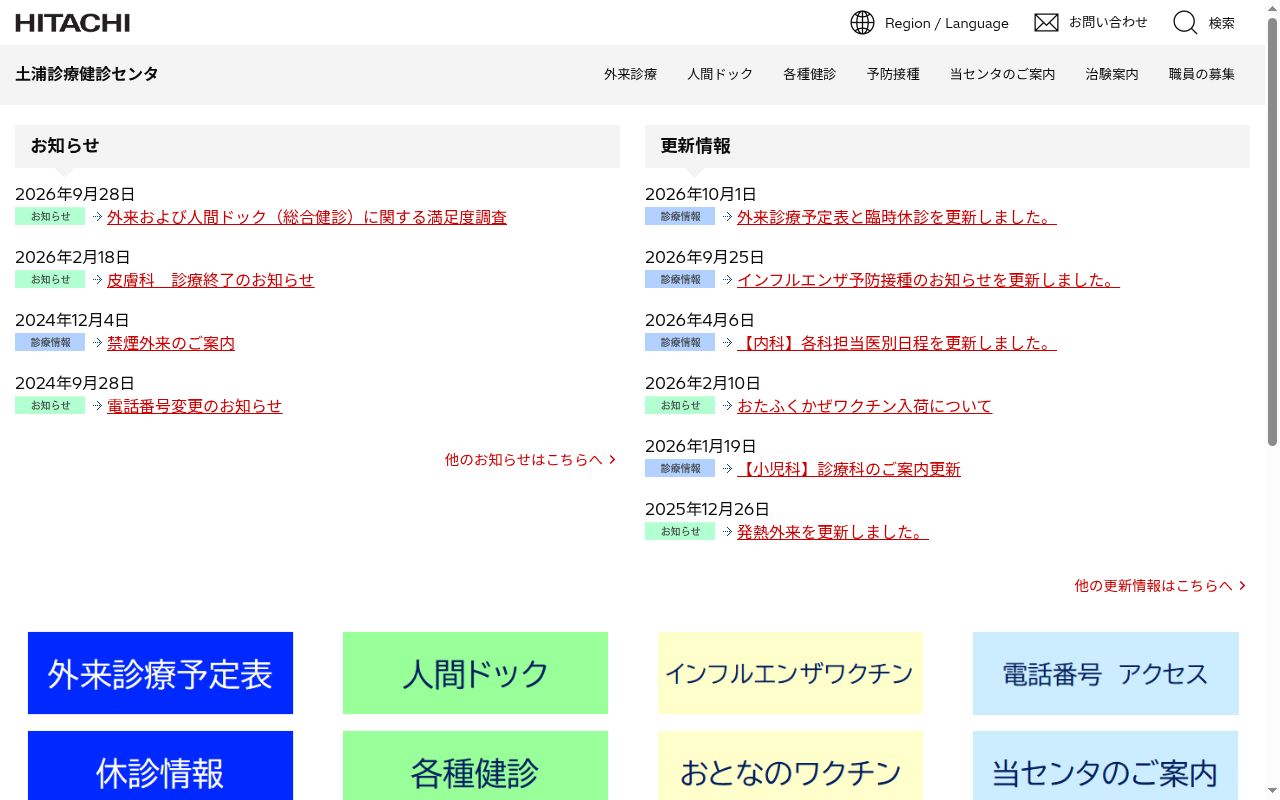Open the 外来診療 menu item
This screenshot has height=800, width=1280.
click(x=630, y=74)
